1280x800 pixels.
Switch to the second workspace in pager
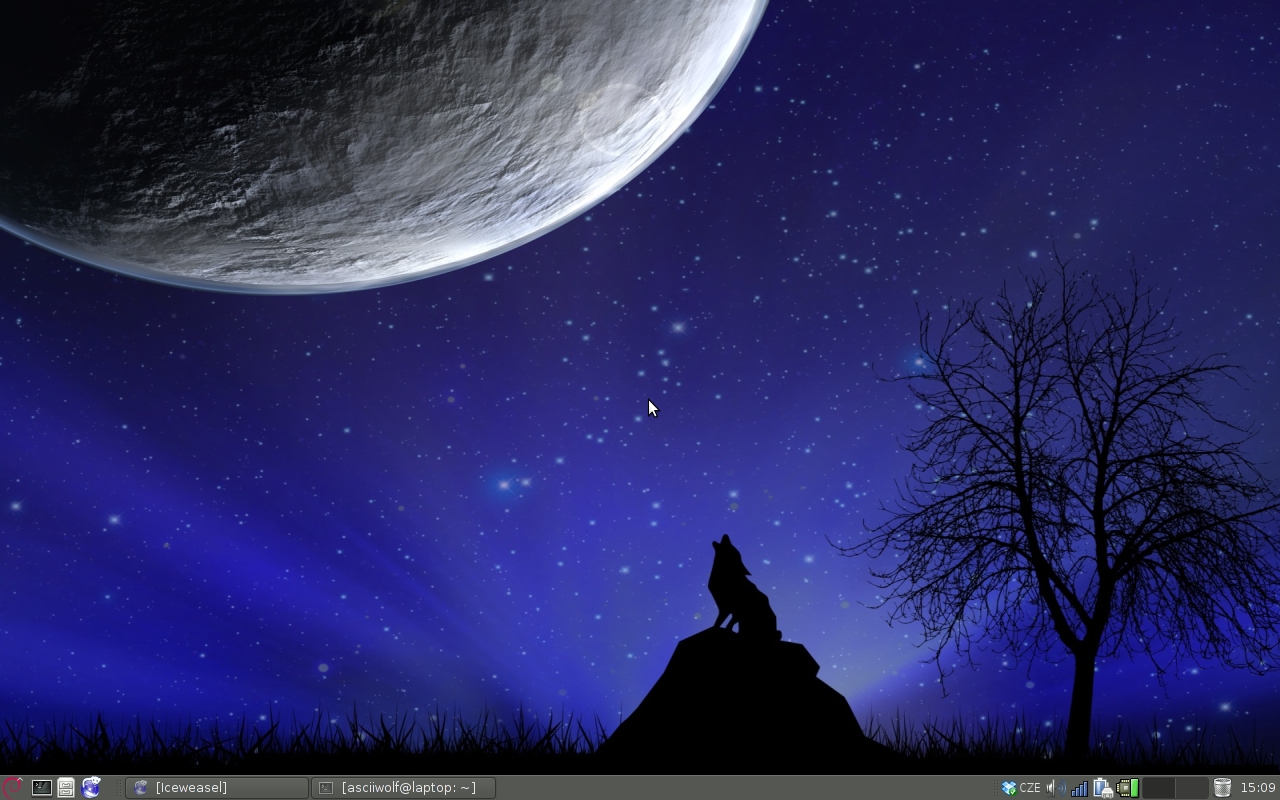(1192, 788)
